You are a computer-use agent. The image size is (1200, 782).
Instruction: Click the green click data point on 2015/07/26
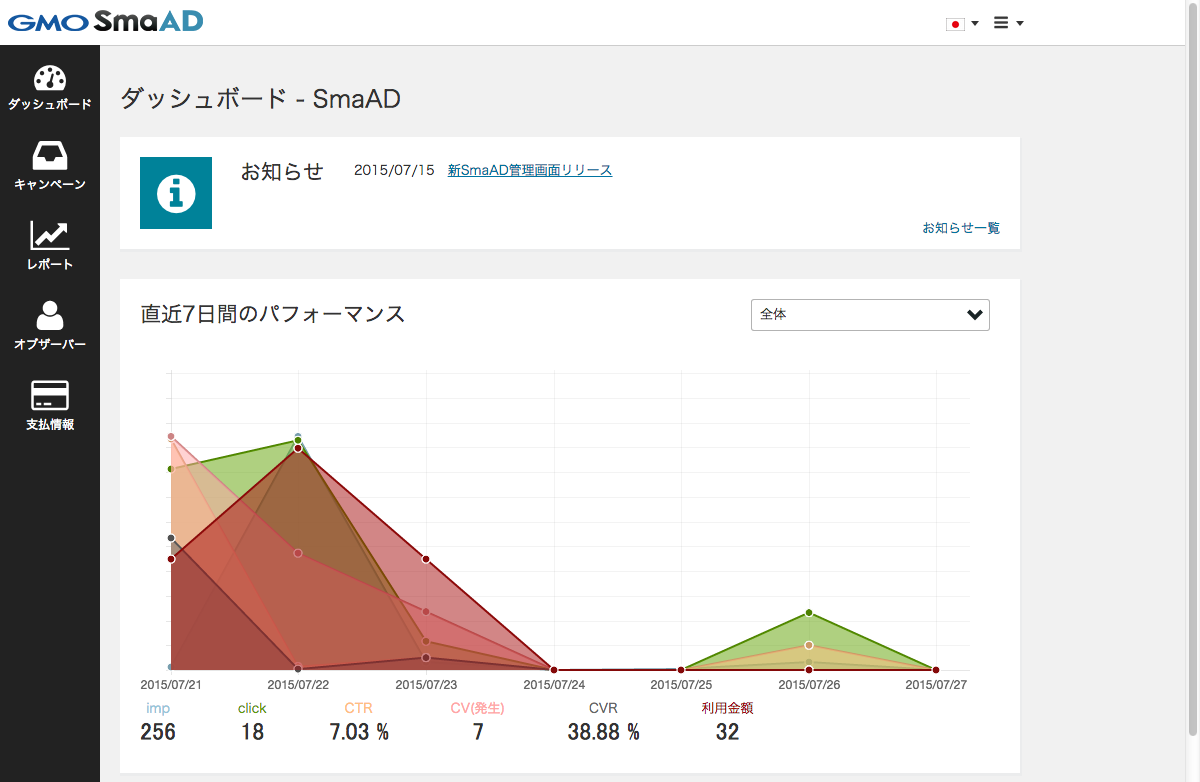[809, 612]
